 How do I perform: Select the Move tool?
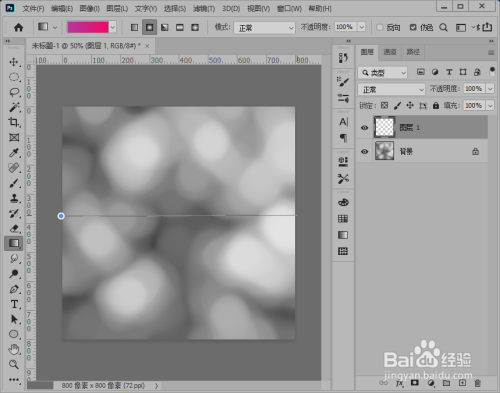[x=14, y=62]
